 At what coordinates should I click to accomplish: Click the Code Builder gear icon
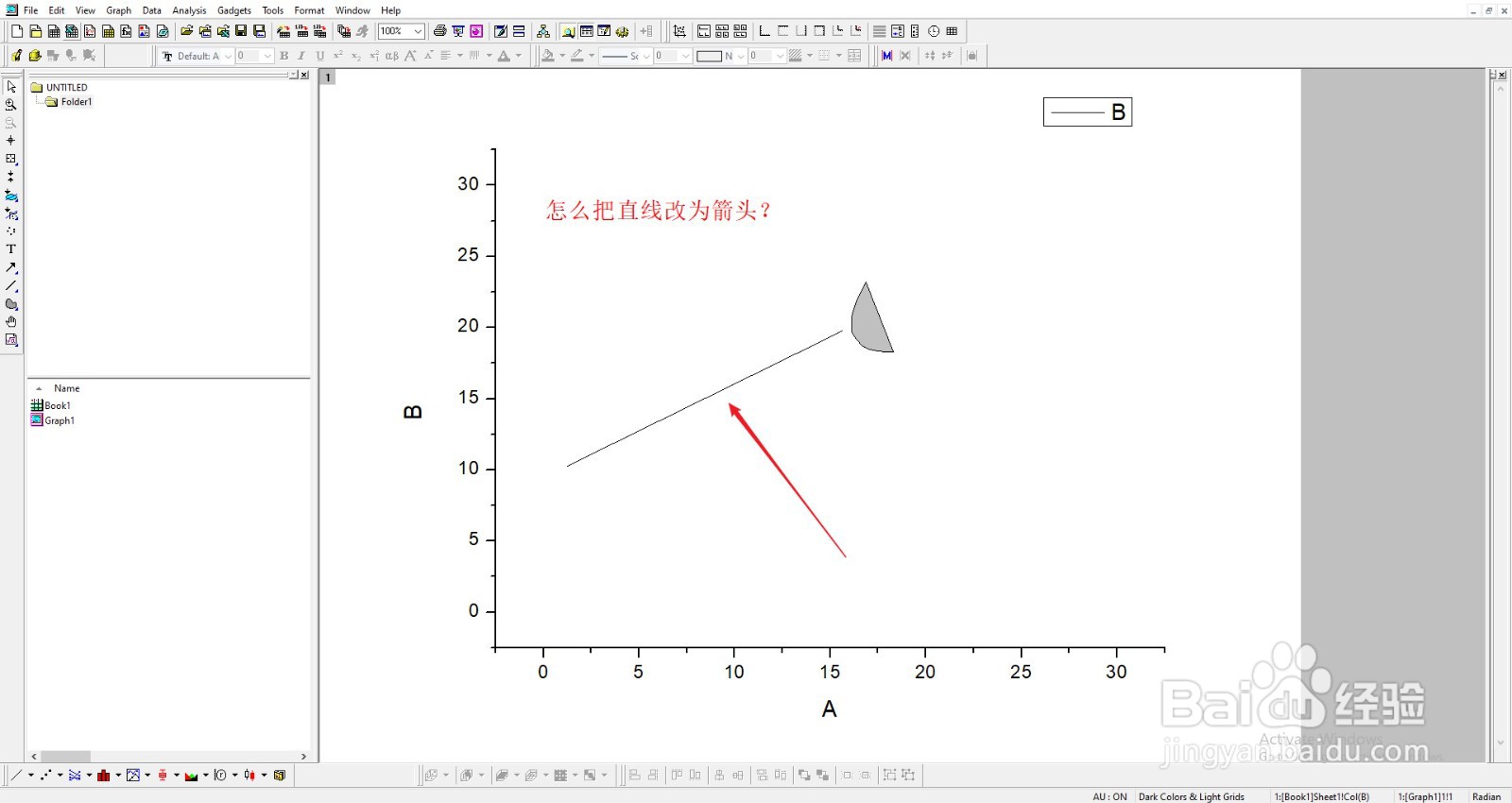click(623, 31)
